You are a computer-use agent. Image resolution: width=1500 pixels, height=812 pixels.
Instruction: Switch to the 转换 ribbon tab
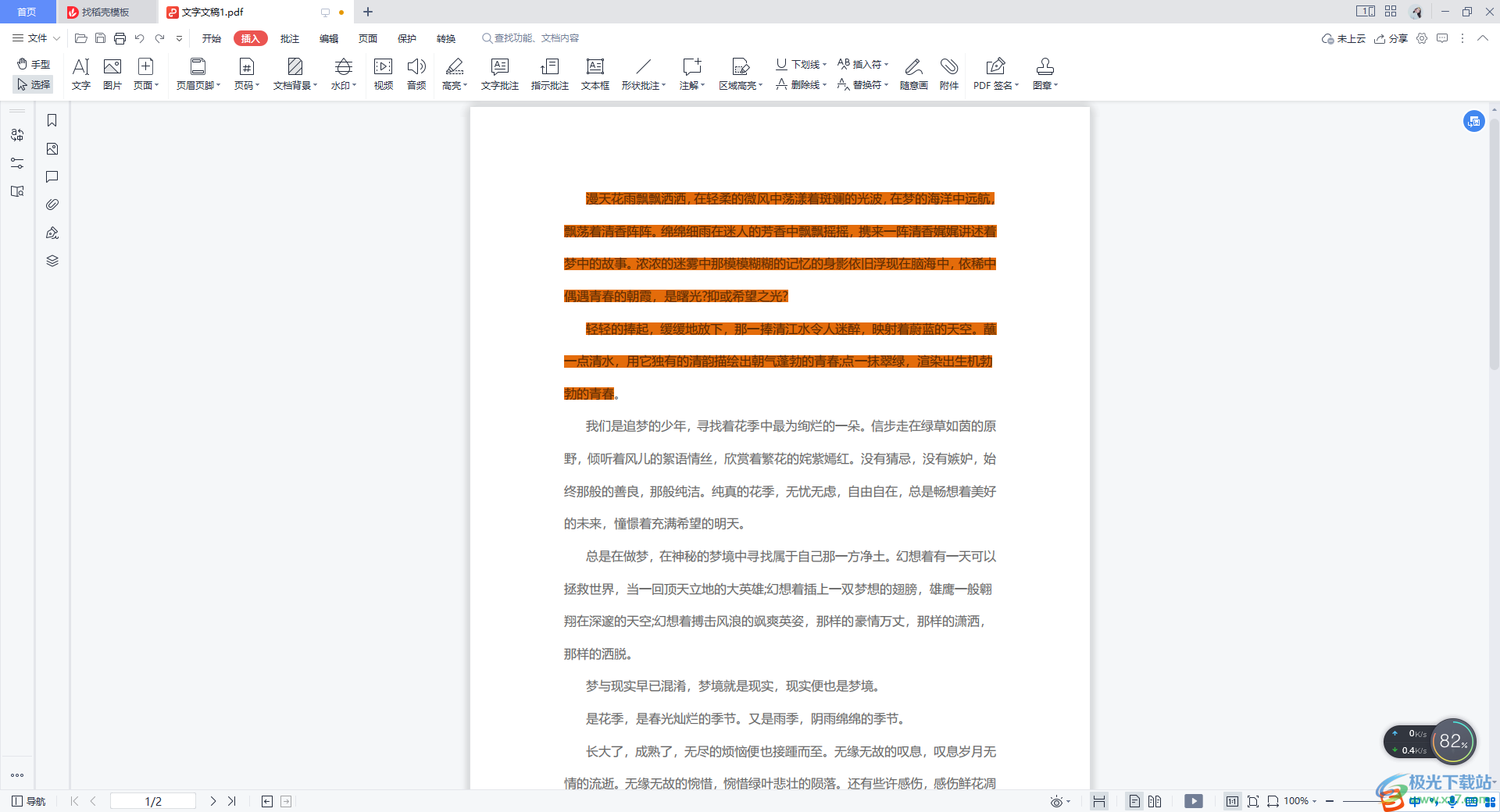[446, 38]
